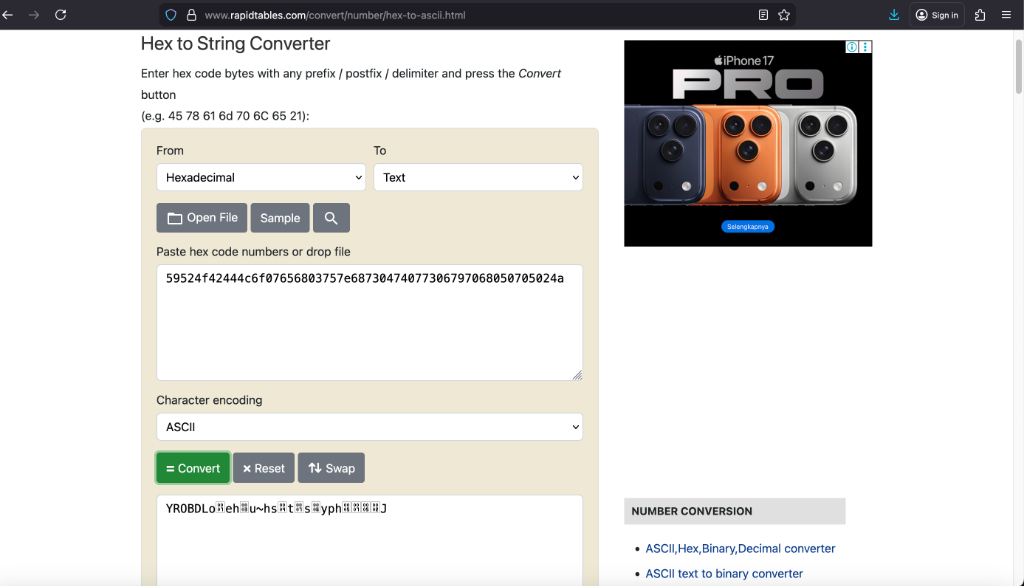Expand the From Hexadecimal dropdown

[x=260, y=177]
